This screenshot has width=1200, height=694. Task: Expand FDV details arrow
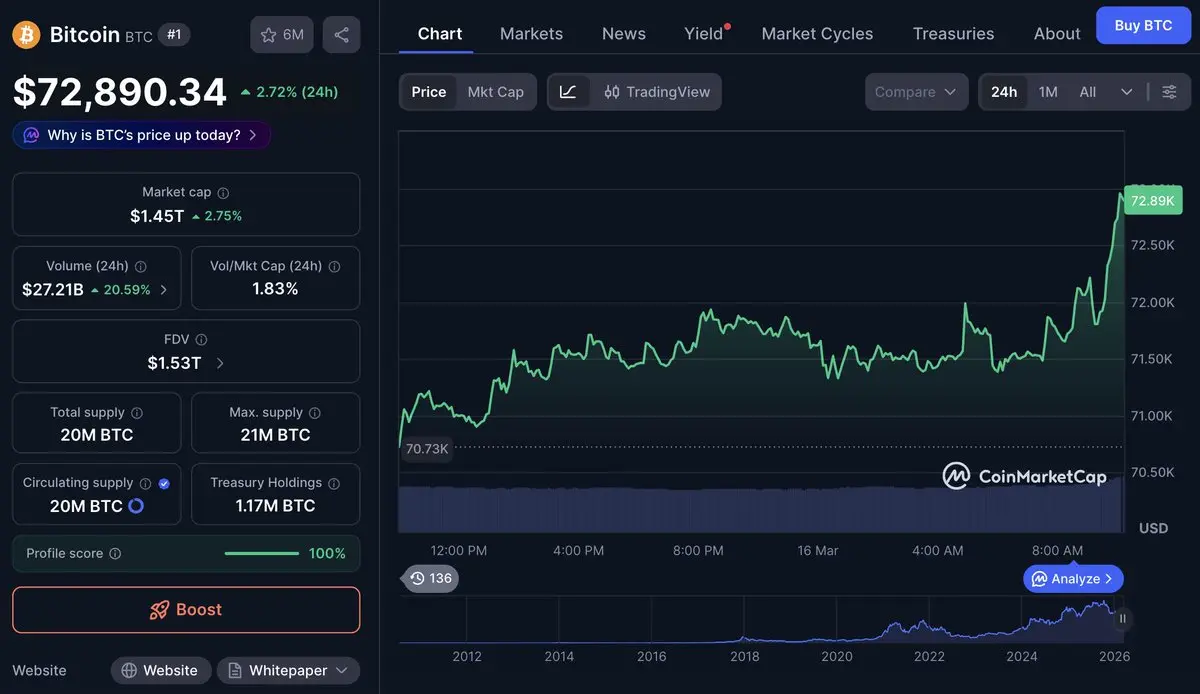pyautogui.click(x=220, y=363)
